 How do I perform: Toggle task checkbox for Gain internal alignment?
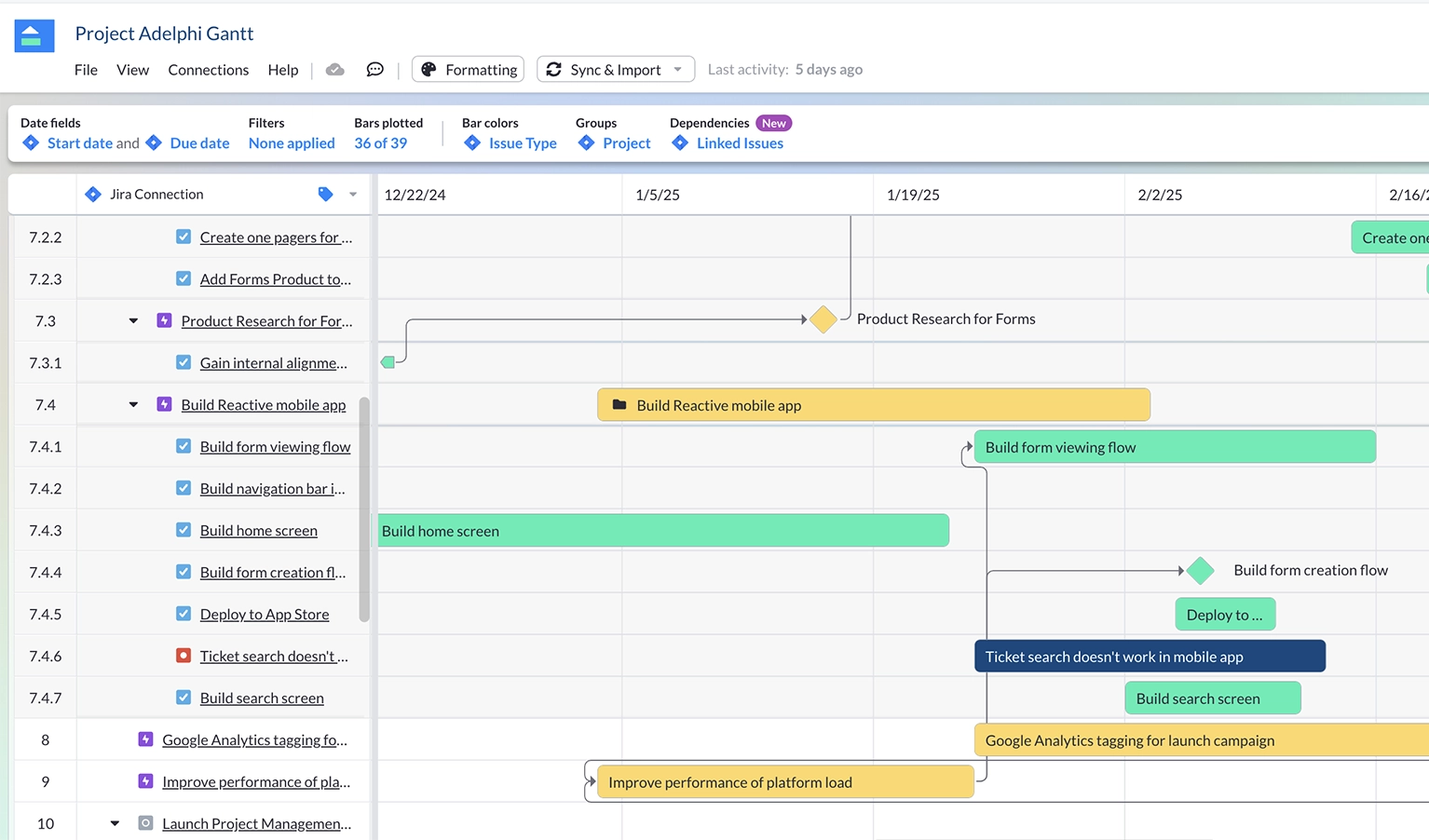(x=184, y=362)
